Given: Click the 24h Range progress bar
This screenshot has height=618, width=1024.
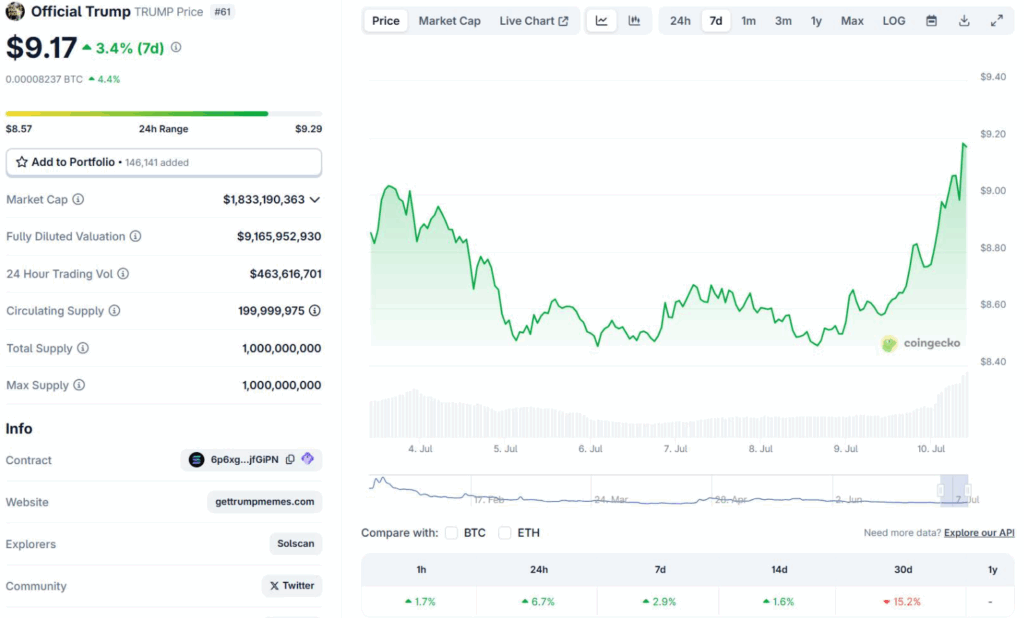Looking at the screenshot, I should click(x=164, y=114).
